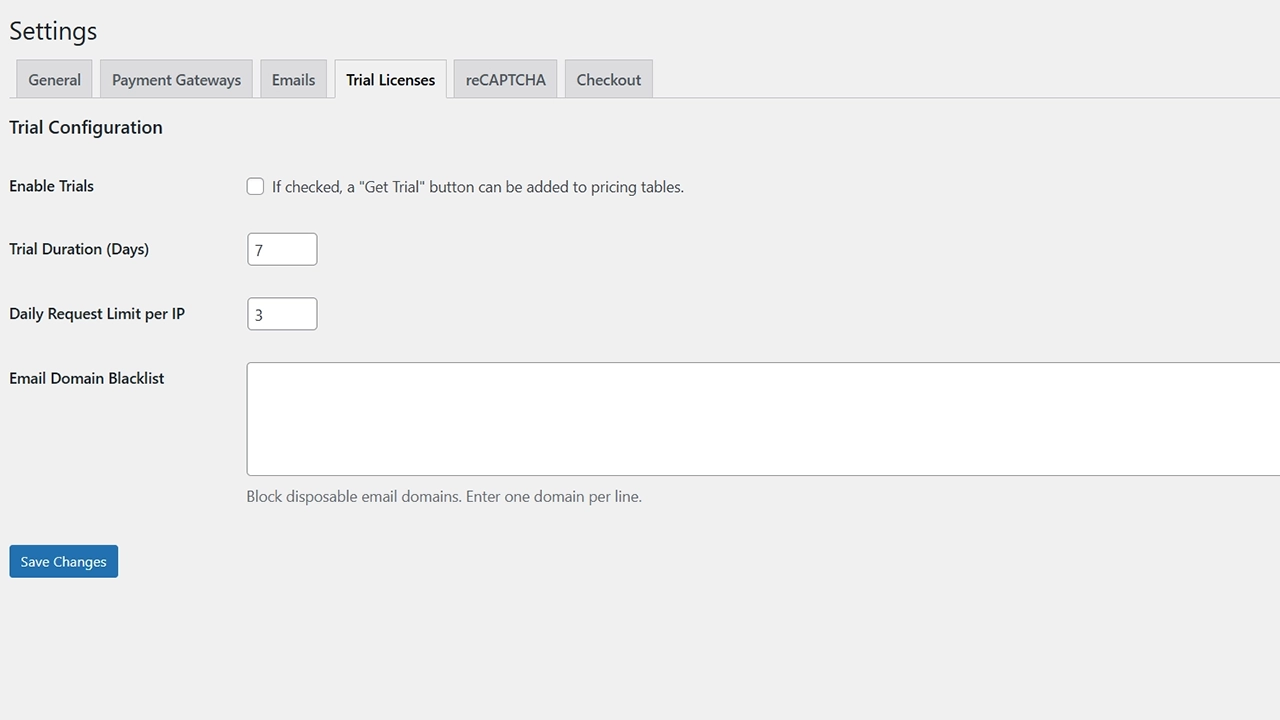Click the "Block disposable email domains" help text
The image size is (1280, 720).
point(444,497)
